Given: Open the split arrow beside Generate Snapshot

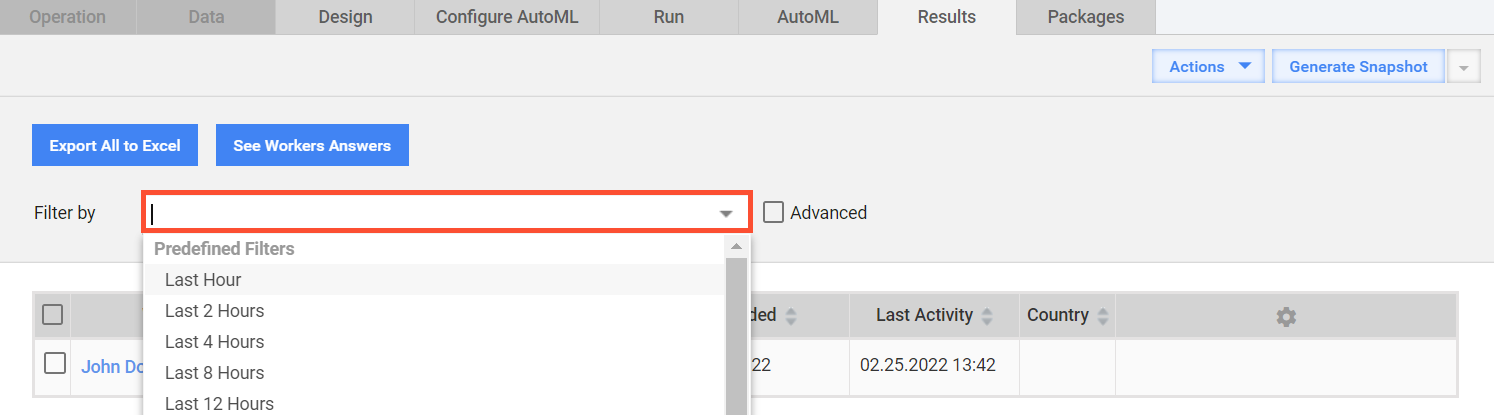Looking at the screenshot, I should [x=1464, y=67].
